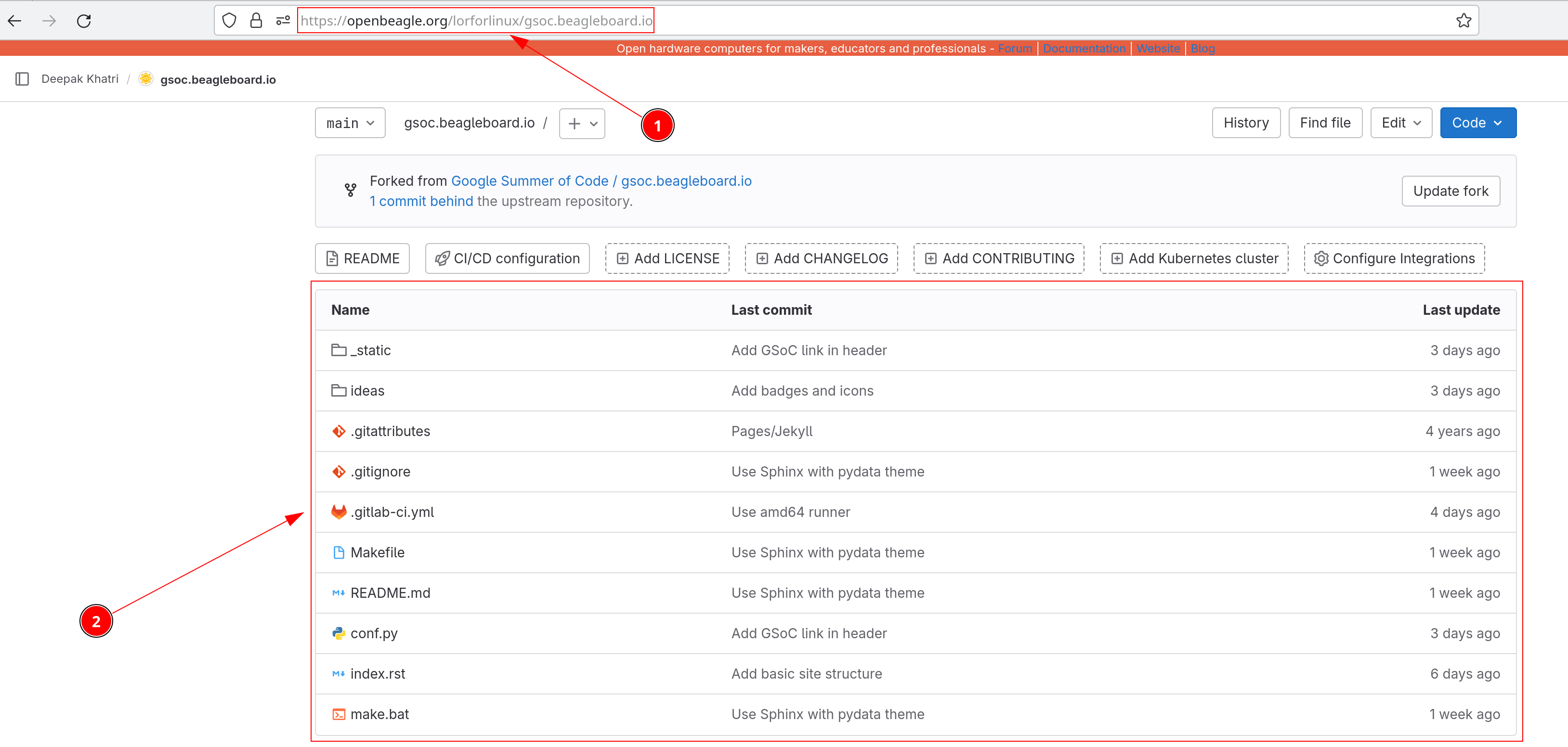
Task: Toggle the GitLab sidebar icon
Action: (x=23, y=79)
